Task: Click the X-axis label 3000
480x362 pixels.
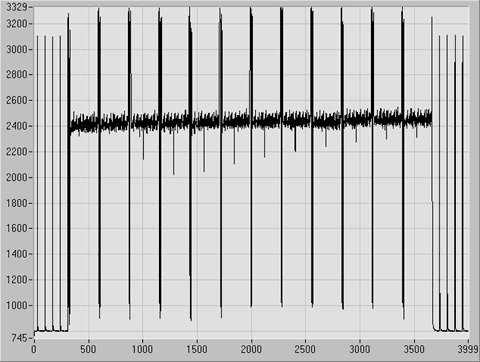Action: (360, 349)
